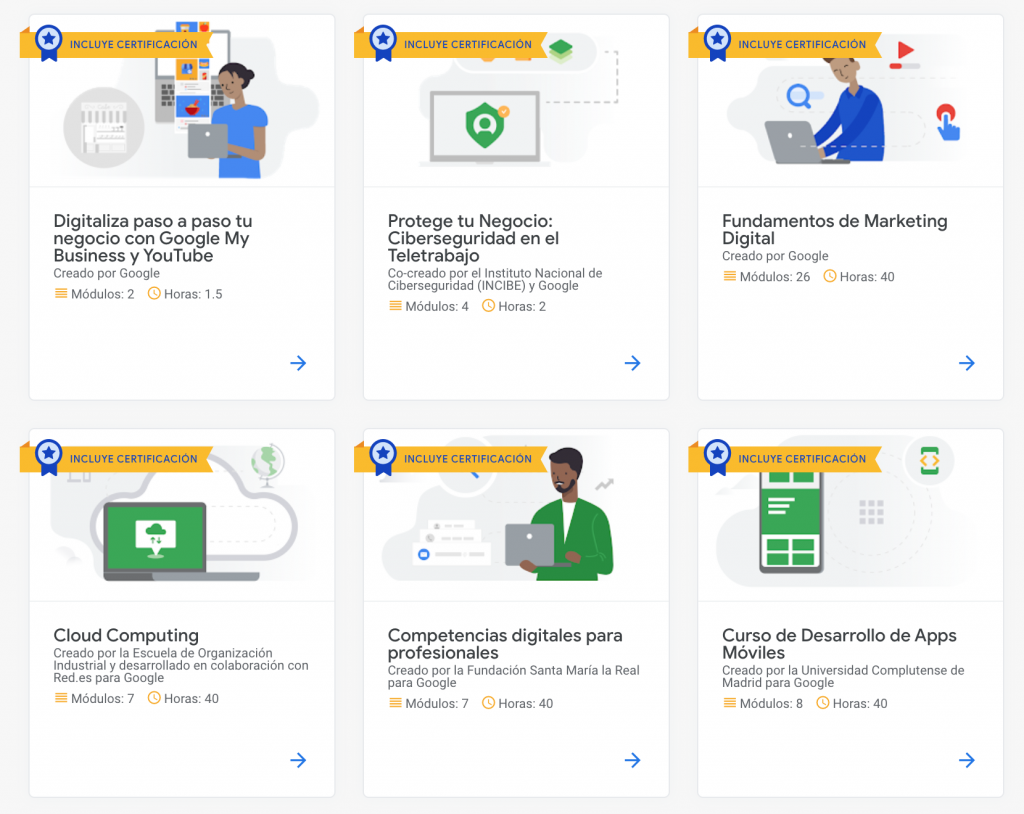Click the arrow on Ciberseguridad en el Teletrabajo card
This screenshot has width=1024, height=814.
(x=633, y=363)
